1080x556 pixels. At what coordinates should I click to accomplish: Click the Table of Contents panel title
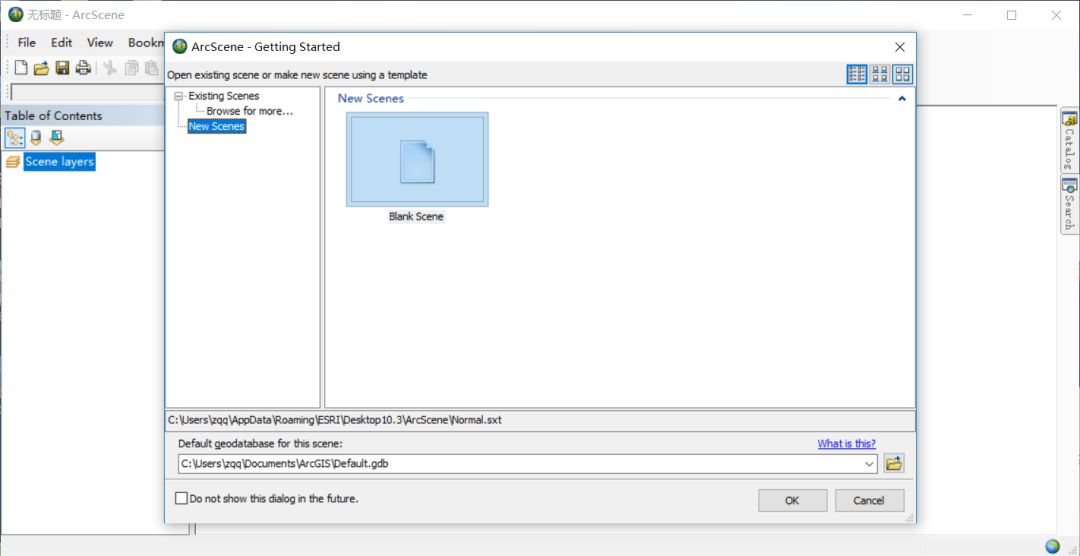[x=53, y=116]
